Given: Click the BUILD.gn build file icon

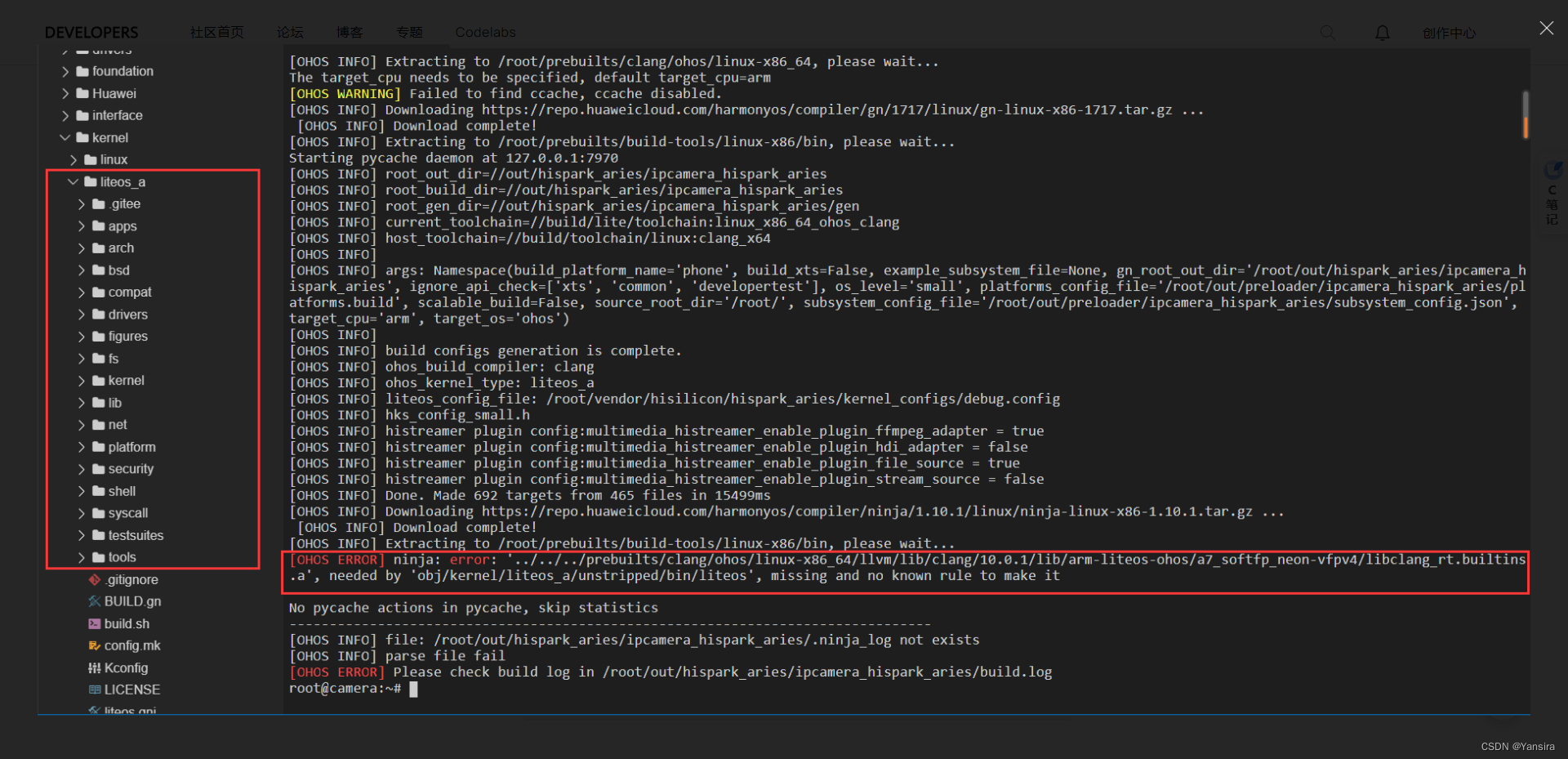Looking at the screenshot, I should pyautogui.click(x=94, y=601).
